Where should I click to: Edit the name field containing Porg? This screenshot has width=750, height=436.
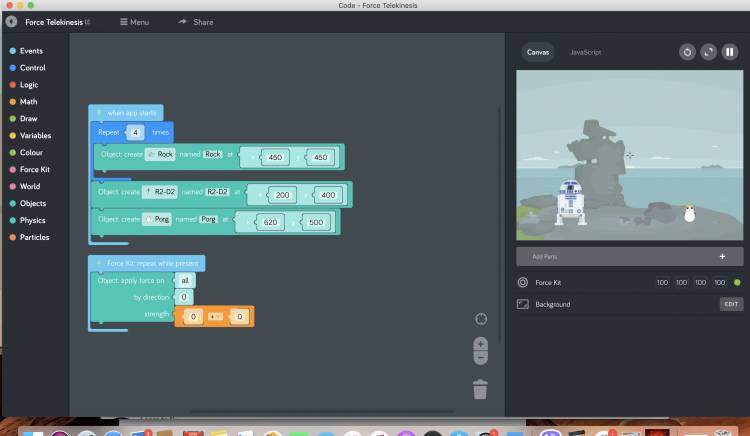[x=208, y=219]
